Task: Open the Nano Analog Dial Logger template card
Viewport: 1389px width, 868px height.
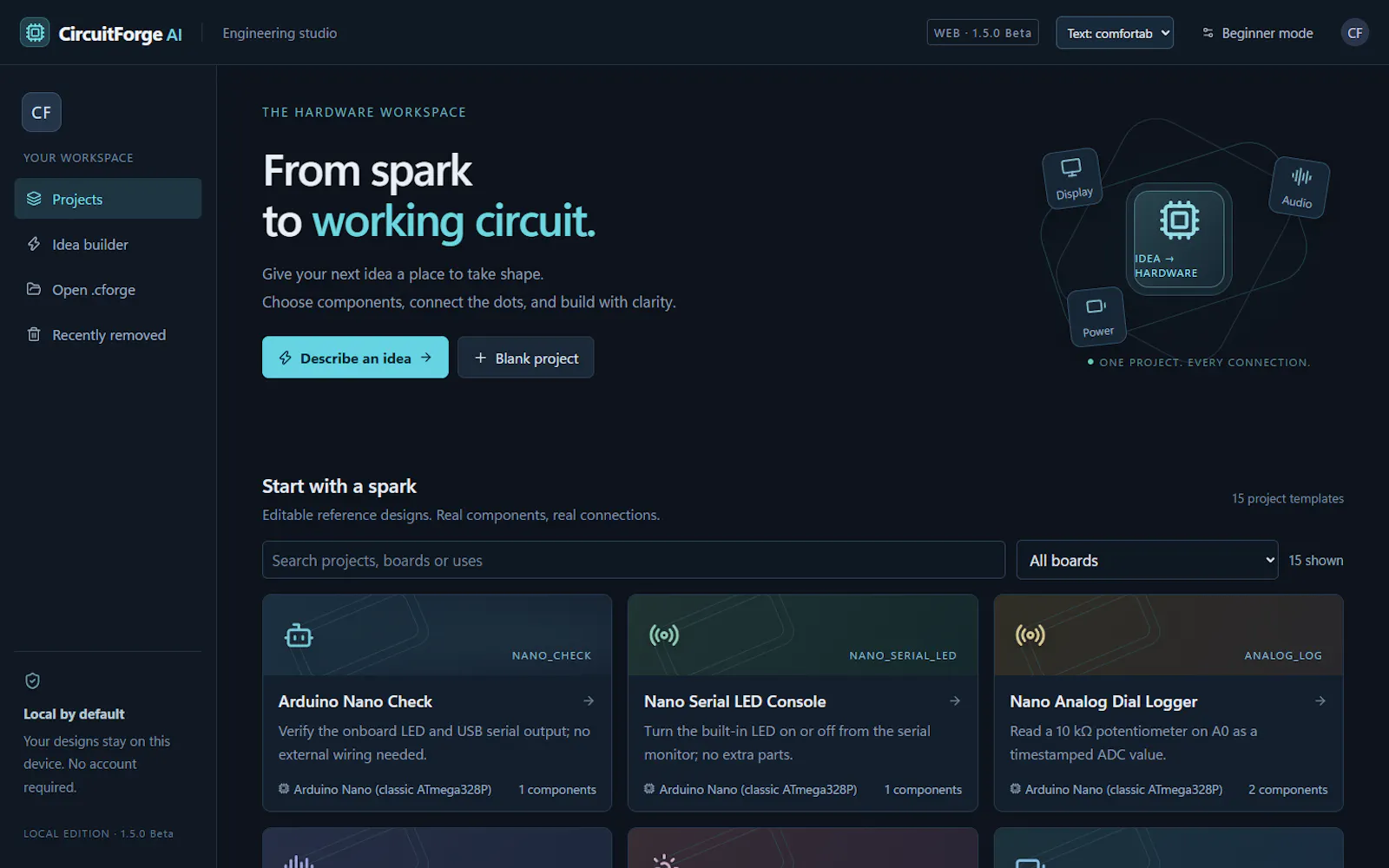Action: point(1168,703)
